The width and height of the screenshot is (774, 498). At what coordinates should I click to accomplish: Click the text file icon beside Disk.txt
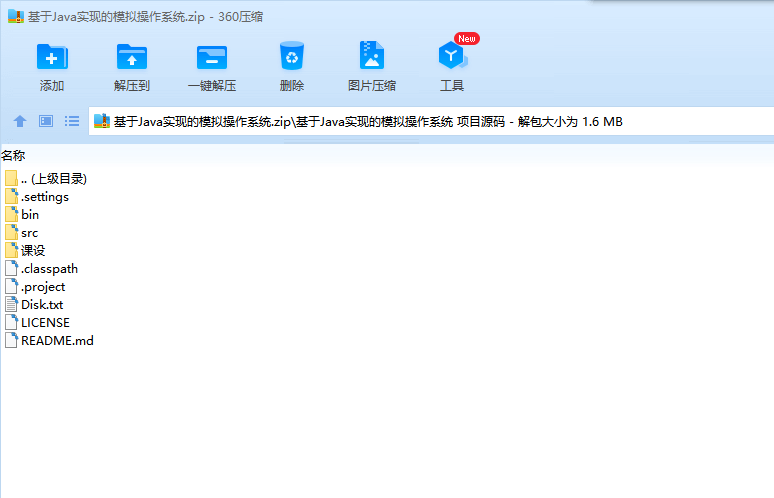point(11,304)
